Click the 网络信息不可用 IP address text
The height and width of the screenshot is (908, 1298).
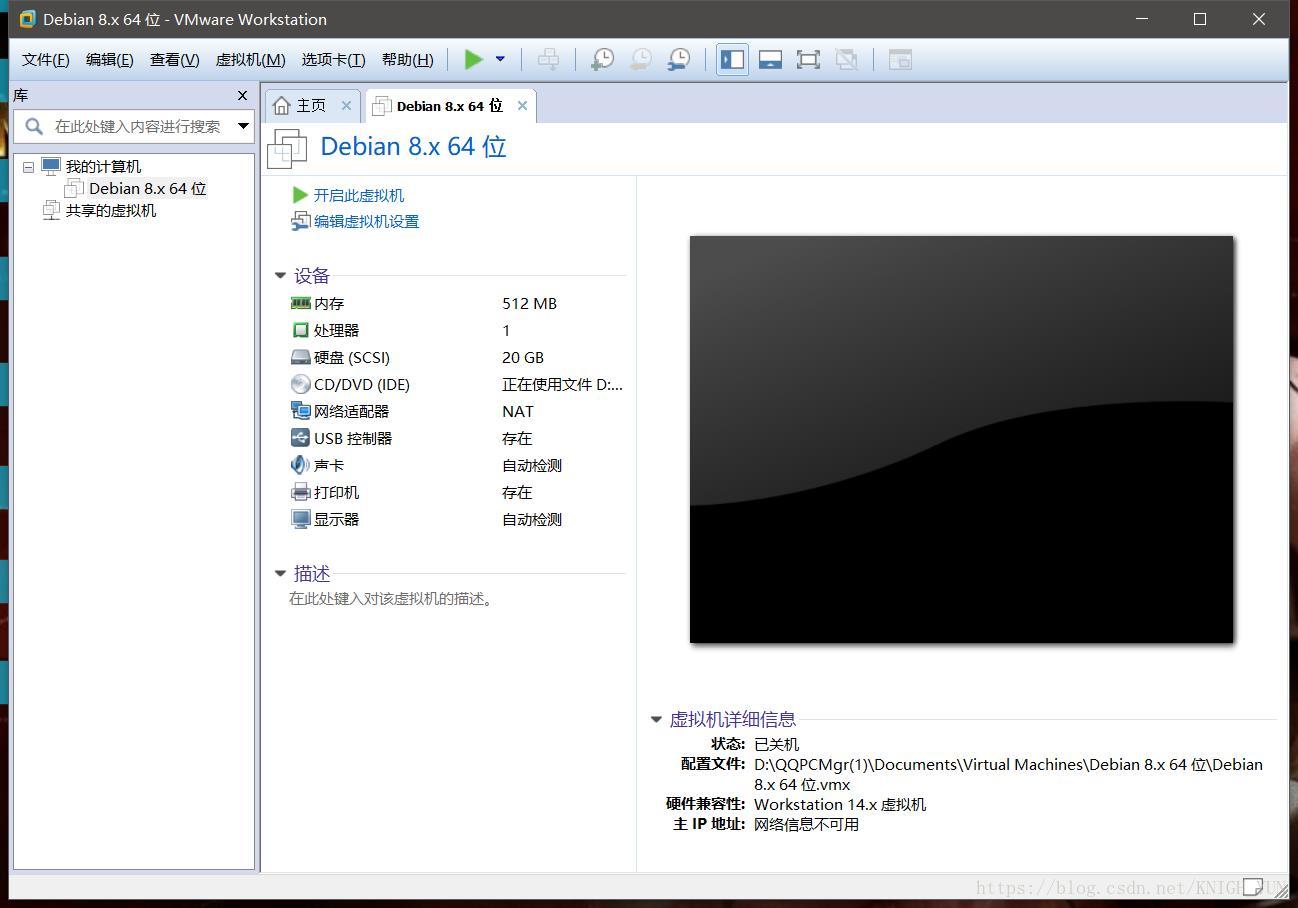coord(806,824)
